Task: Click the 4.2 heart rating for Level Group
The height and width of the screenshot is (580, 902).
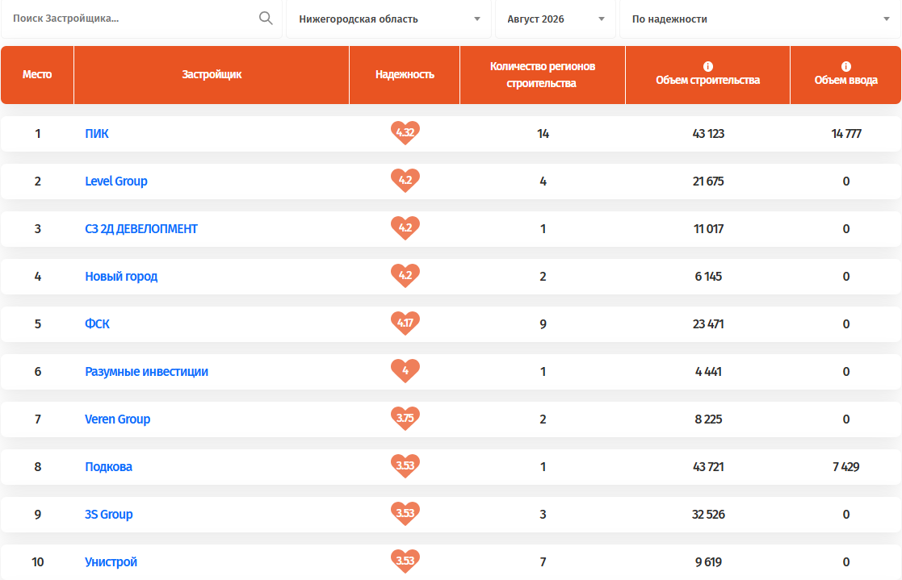Action: (x=405, y=181)
